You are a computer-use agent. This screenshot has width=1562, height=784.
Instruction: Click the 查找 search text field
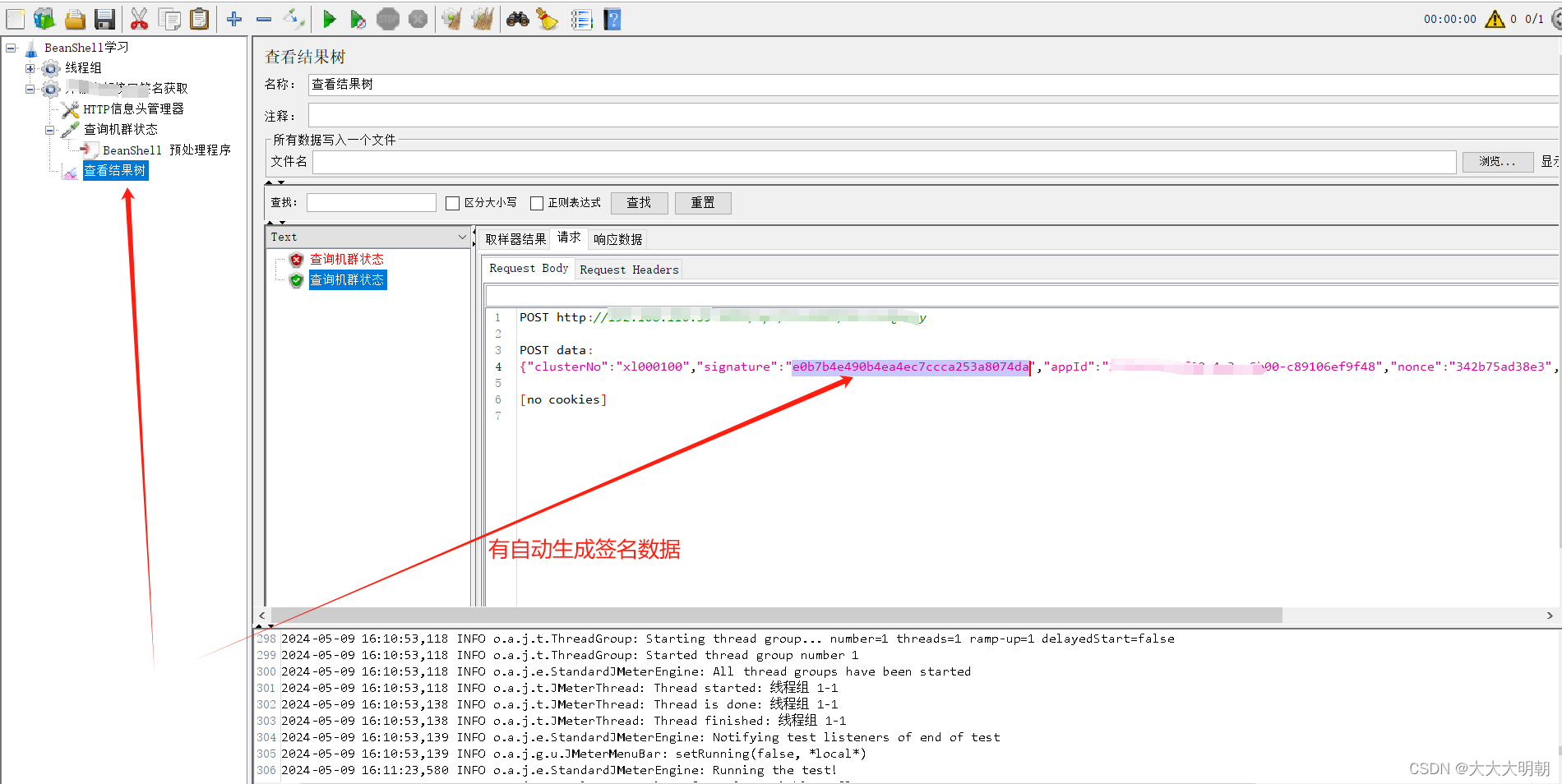tap(372, 203)
